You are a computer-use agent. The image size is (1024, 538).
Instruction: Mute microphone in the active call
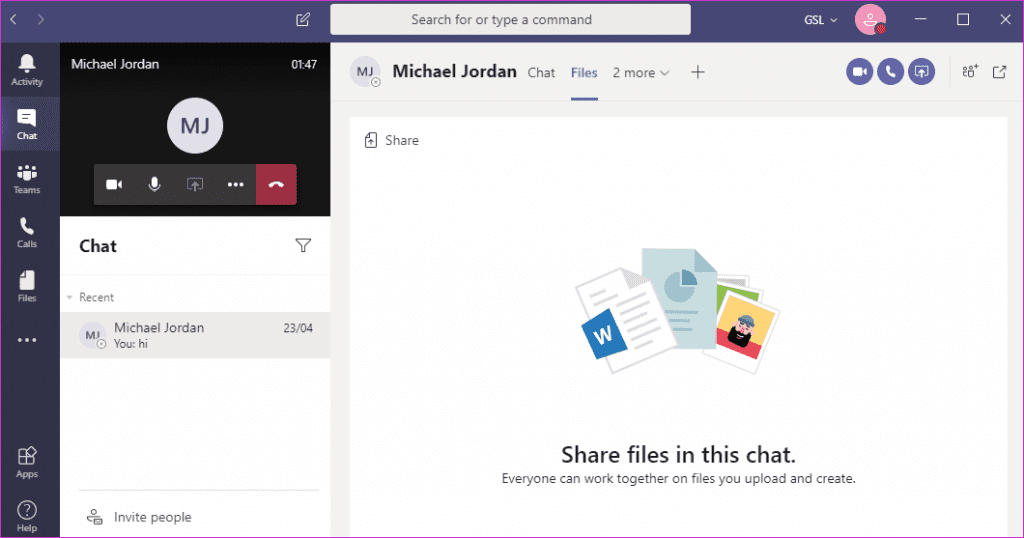154,185
